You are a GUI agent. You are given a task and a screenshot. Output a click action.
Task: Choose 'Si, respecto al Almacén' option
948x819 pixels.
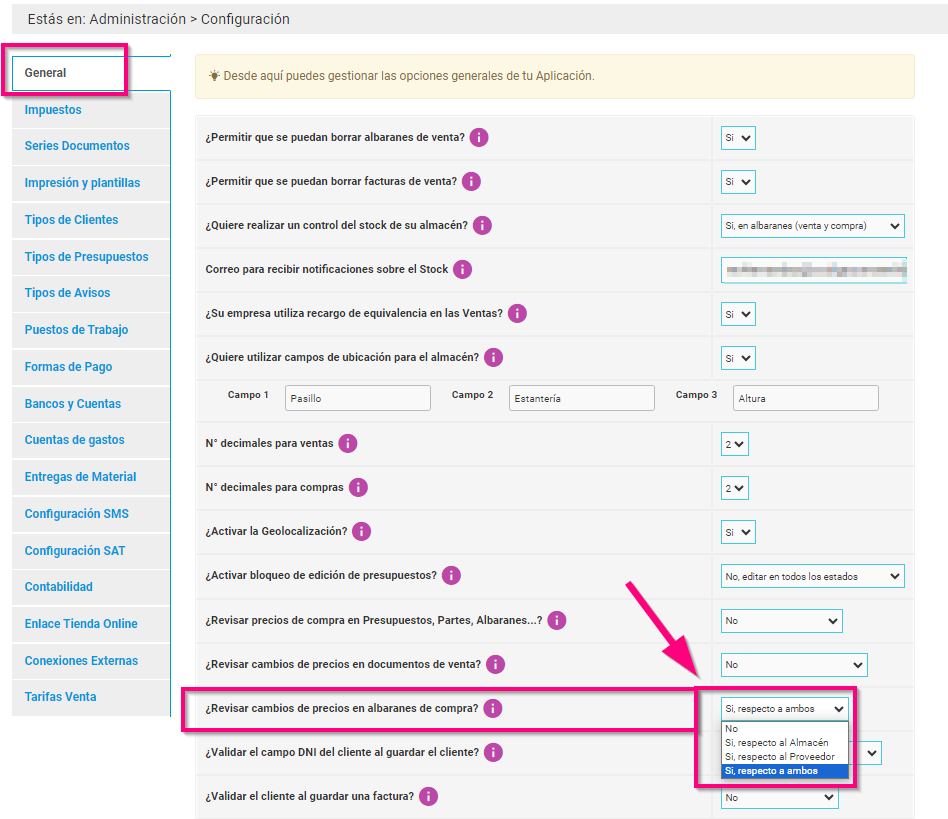coord(777,743)
